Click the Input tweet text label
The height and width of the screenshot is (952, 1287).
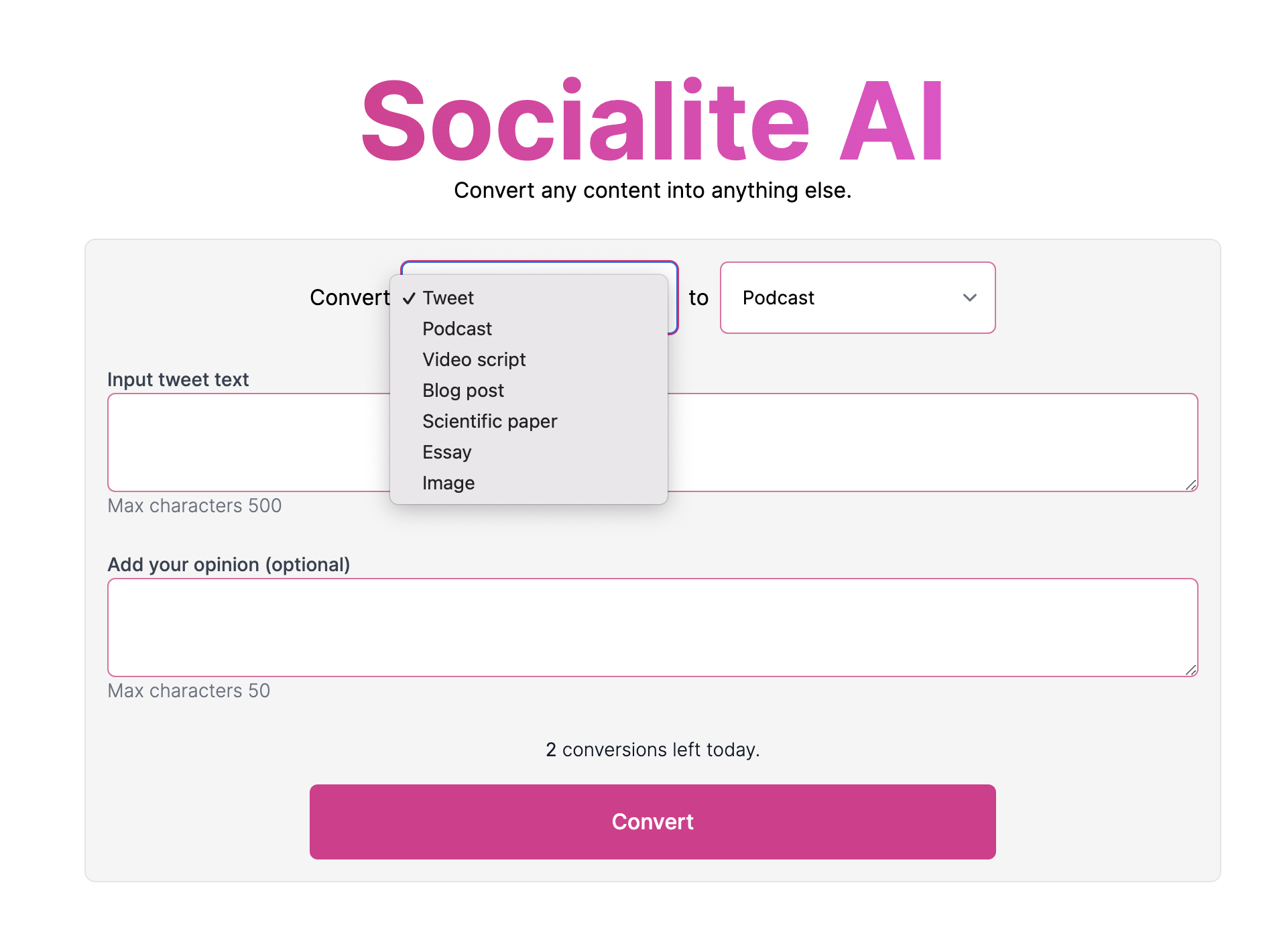pos(178,379)
